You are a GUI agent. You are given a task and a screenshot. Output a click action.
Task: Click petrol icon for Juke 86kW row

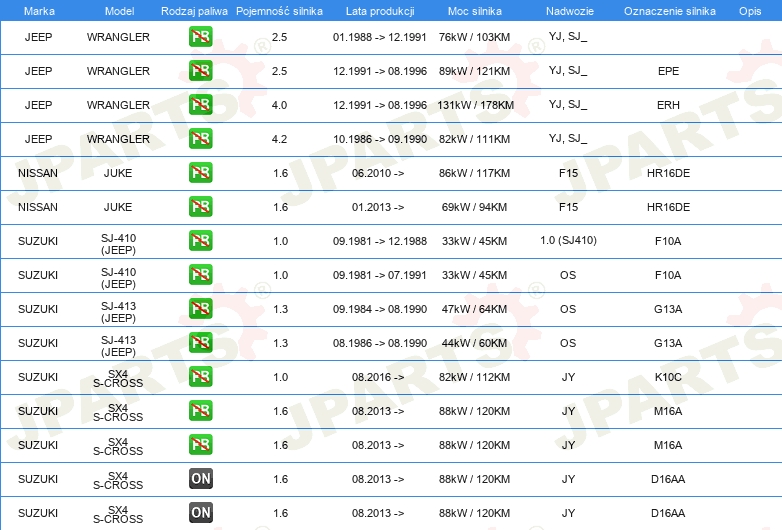click(x=200, y=173)
